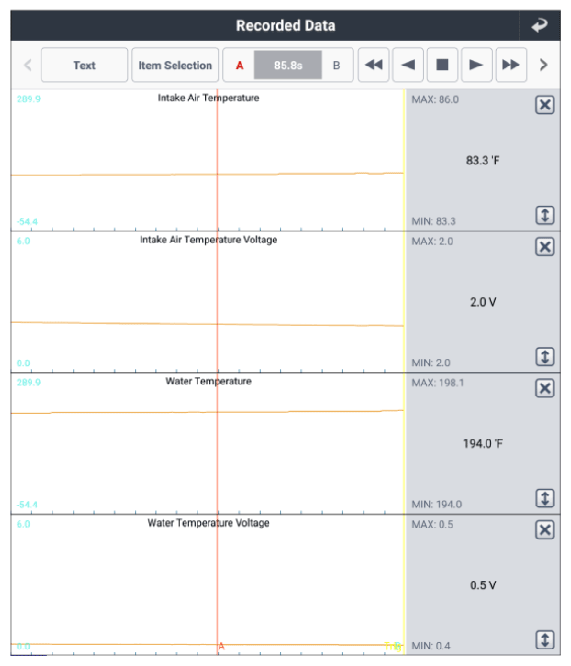571x666 pixels.
Task: Play recorded data forward
Action: pyautogui.click(x=477, y=65)
